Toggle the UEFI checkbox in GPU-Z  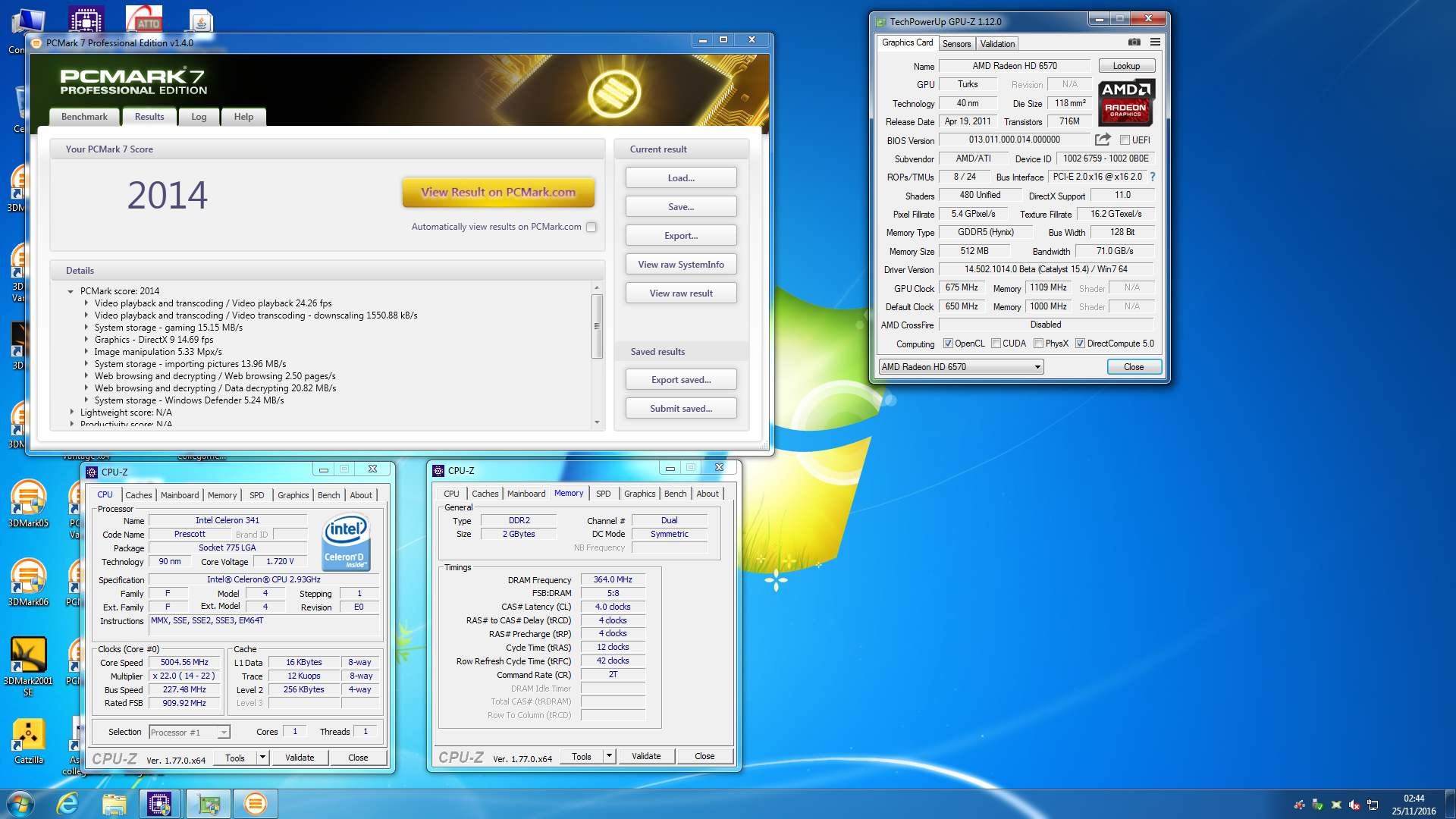1125,140
